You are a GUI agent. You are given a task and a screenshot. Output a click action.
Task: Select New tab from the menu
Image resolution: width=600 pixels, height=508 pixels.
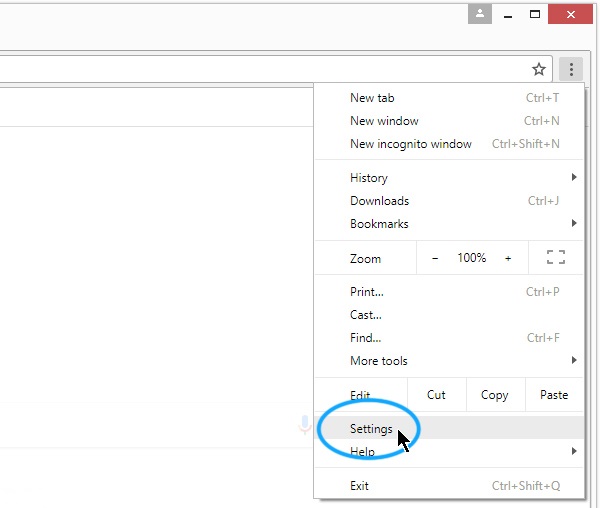449,98
